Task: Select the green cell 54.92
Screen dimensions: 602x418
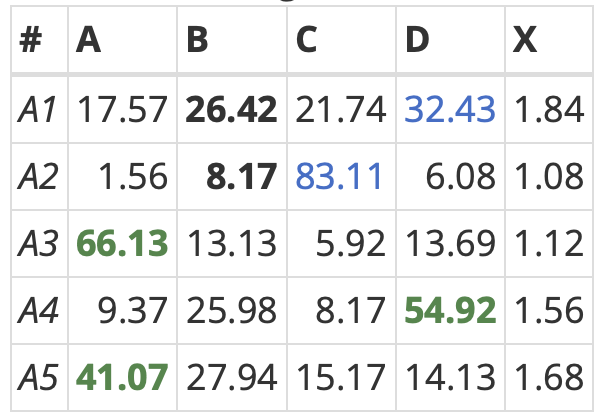Action: click(x=449, y=311)
